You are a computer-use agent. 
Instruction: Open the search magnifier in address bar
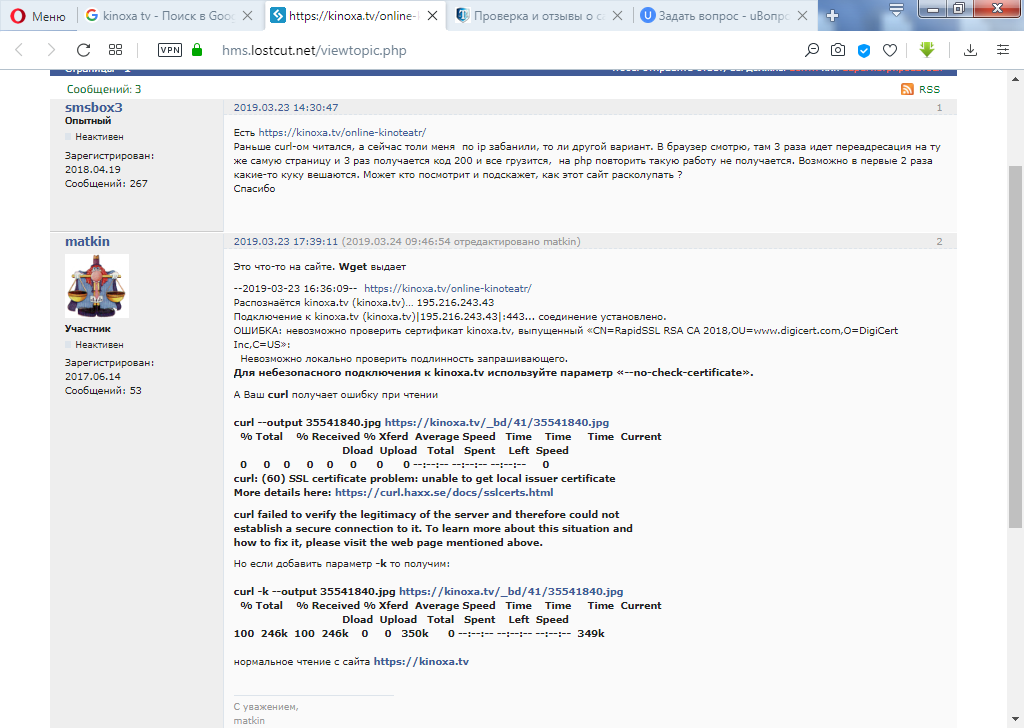click(x=812, y=50)
